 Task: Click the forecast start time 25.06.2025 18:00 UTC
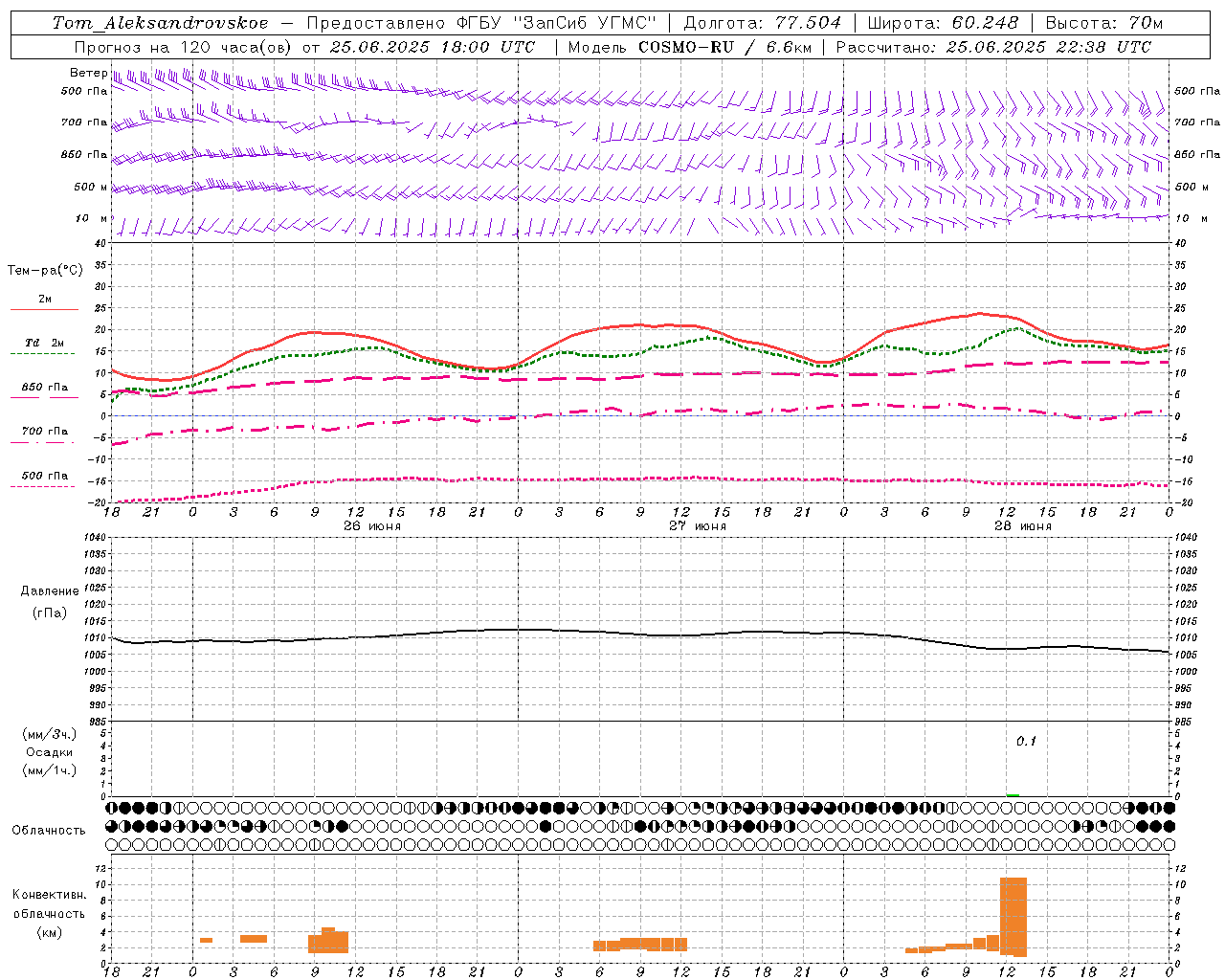coord(432,47)
